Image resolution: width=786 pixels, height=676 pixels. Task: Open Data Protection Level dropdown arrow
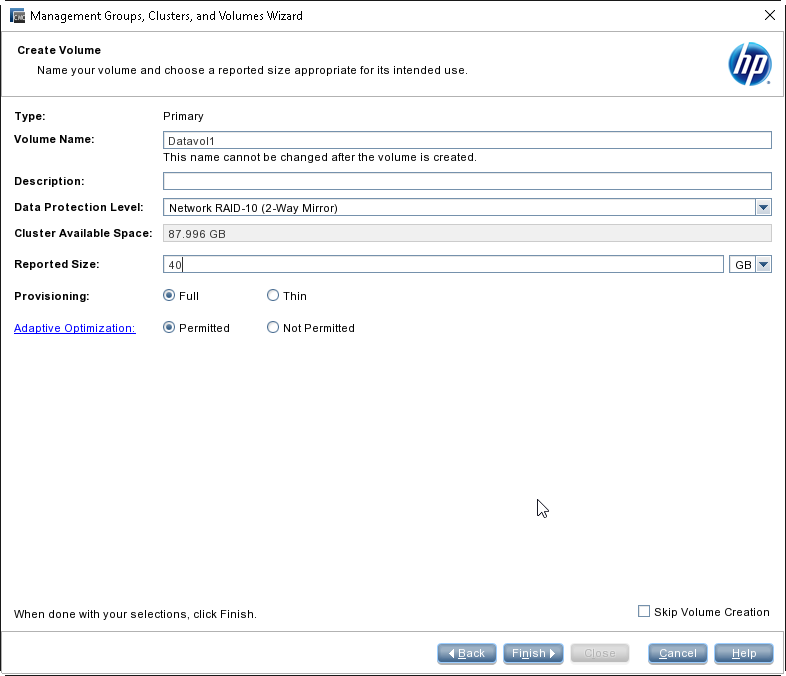763,207
